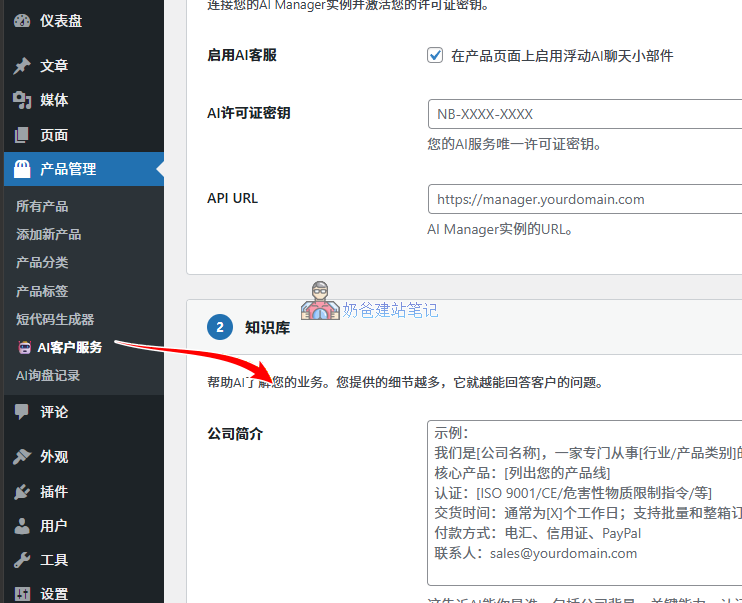Click the AI Manager实例的URL help text

pos(500,230)
